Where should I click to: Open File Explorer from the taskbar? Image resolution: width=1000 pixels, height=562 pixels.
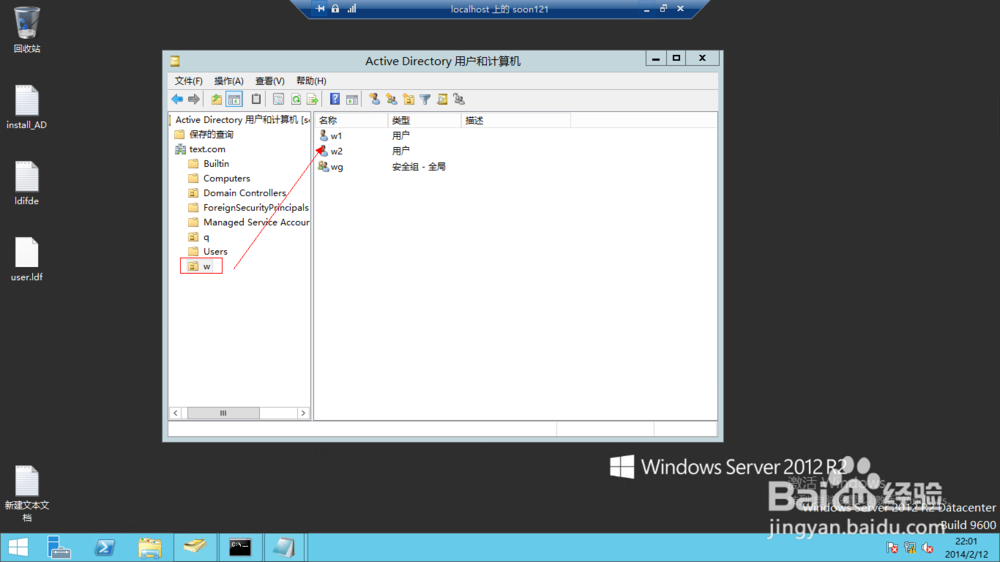coord(150,547)
